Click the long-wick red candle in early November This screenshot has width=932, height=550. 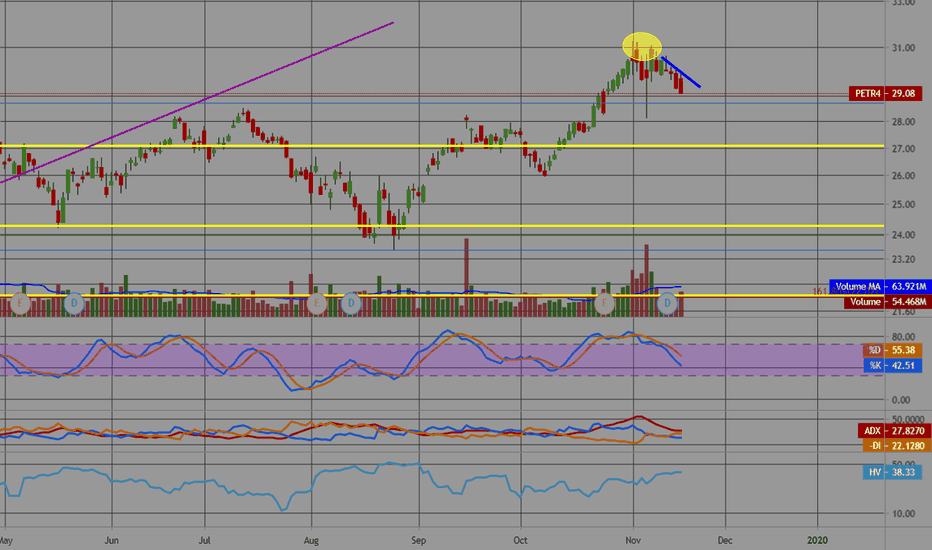pos(647,89)
